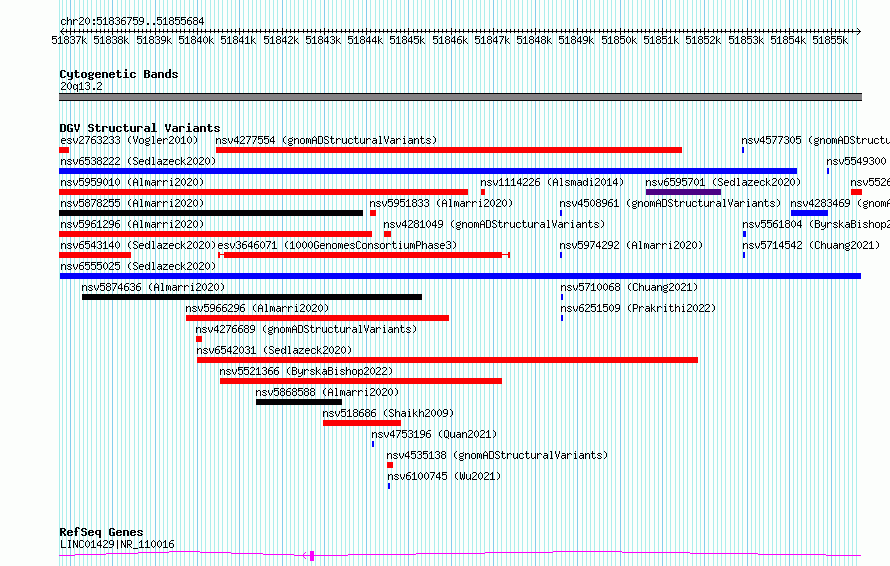The image size is (890, 566).
Task: Click nsv5966296 (Almarri2020) label
Action: 257,308
